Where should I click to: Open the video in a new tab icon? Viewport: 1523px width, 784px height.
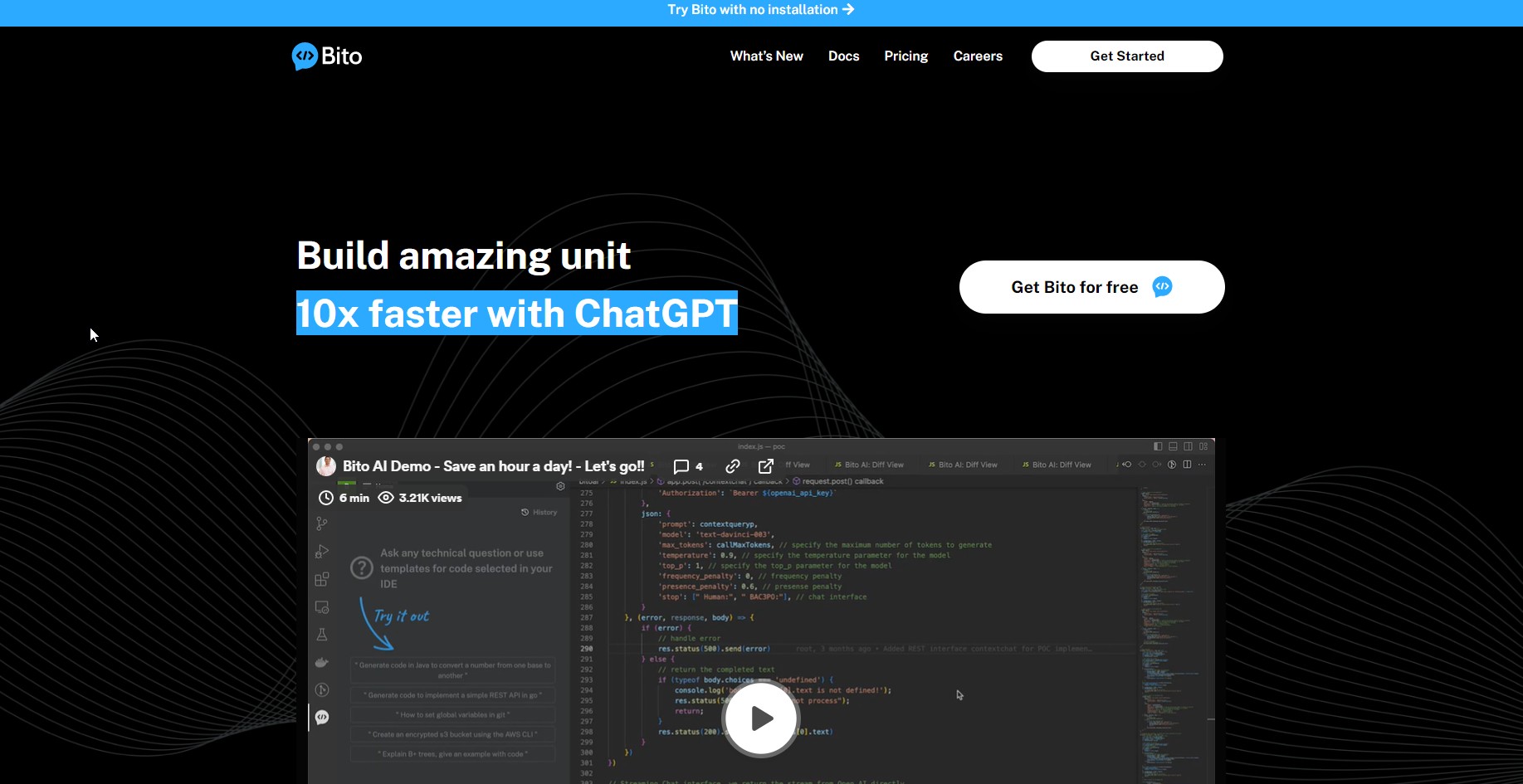(x=765, y=466)
